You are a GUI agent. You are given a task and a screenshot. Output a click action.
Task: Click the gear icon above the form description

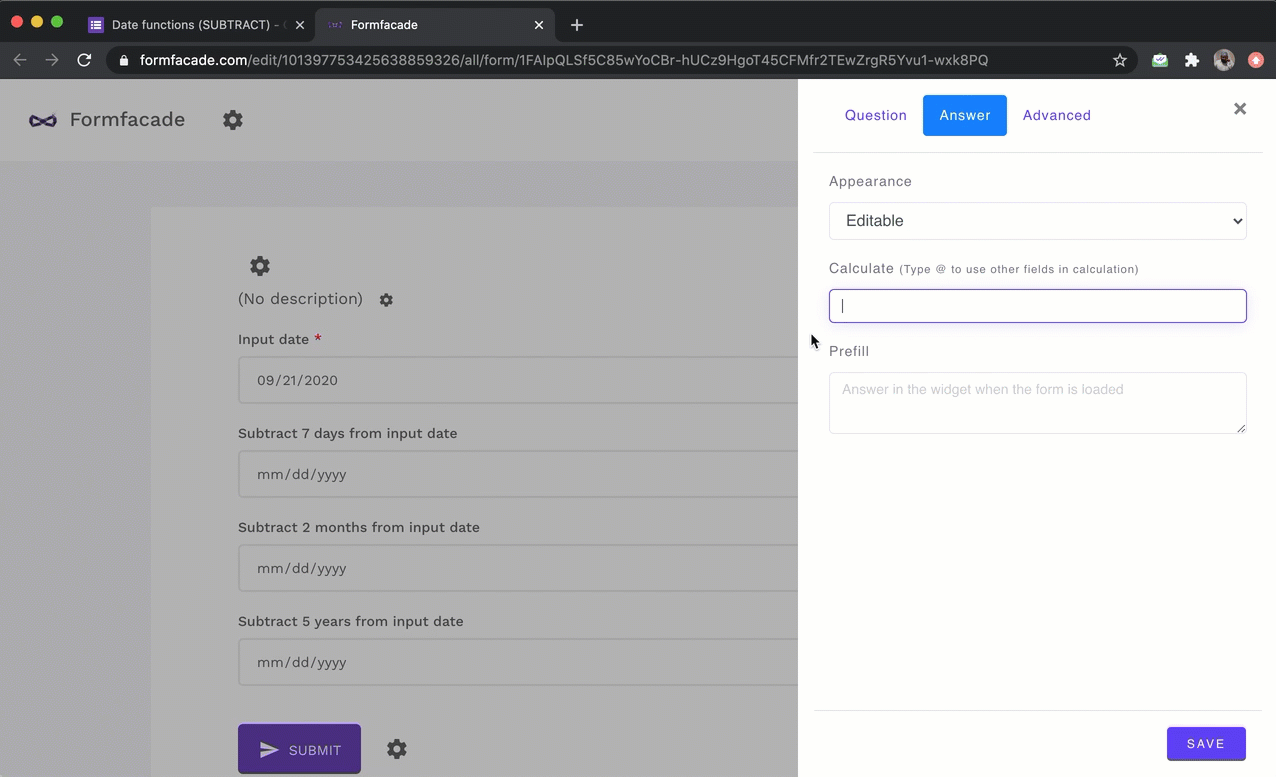point(260,266)
